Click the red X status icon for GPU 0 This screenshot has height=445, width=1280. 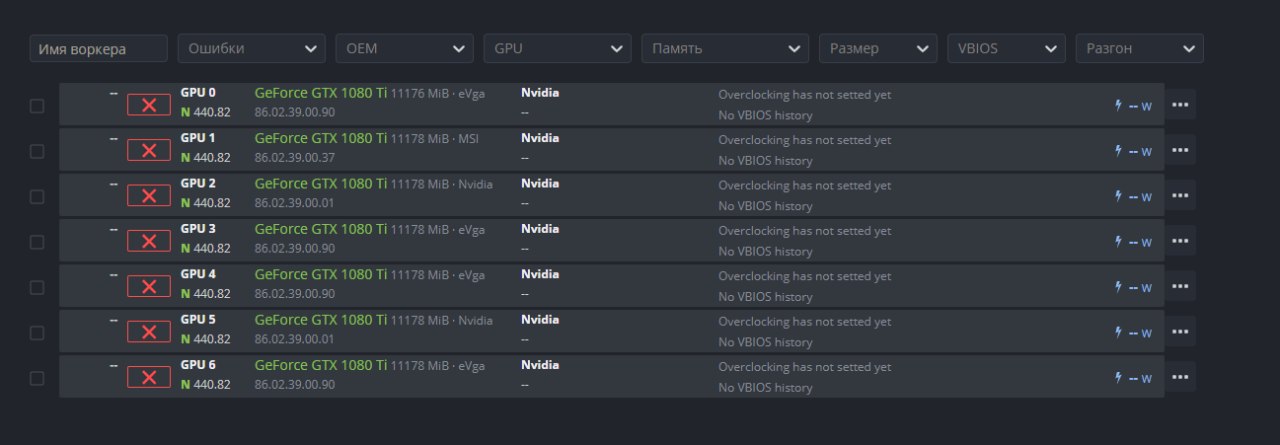[149, 105]
